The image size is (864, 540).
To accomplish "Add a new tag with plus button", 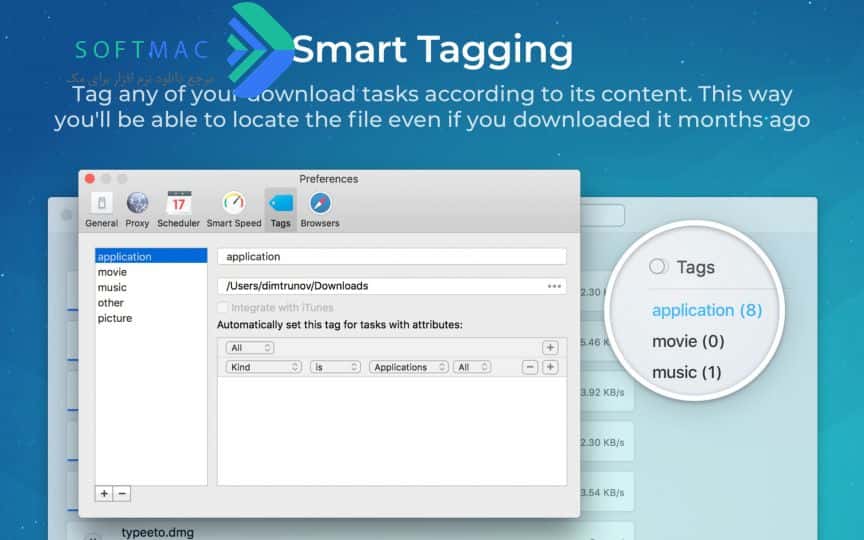I will [104, 493].
